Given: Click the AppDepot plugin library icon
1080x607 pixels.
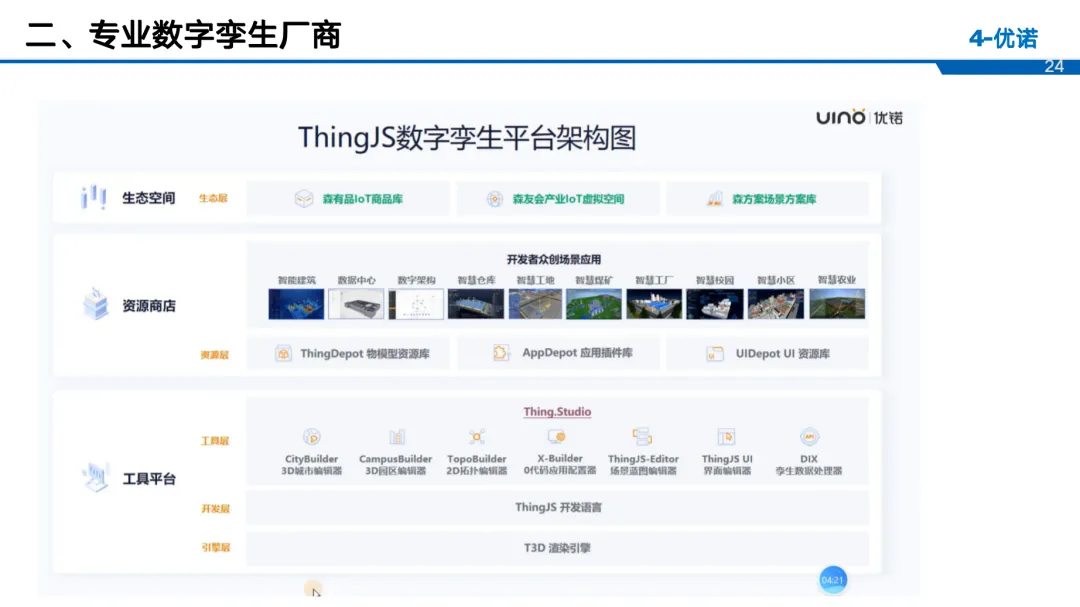Looking at the screenshot, I should tap(501, 353).
